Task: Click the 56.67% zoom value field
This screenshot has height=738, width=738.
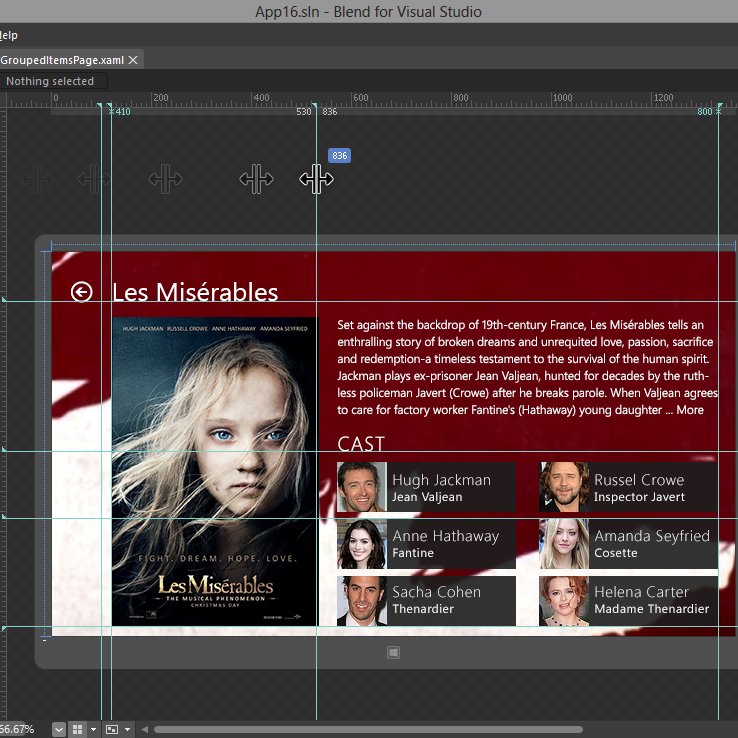Action: pos(18,730)
